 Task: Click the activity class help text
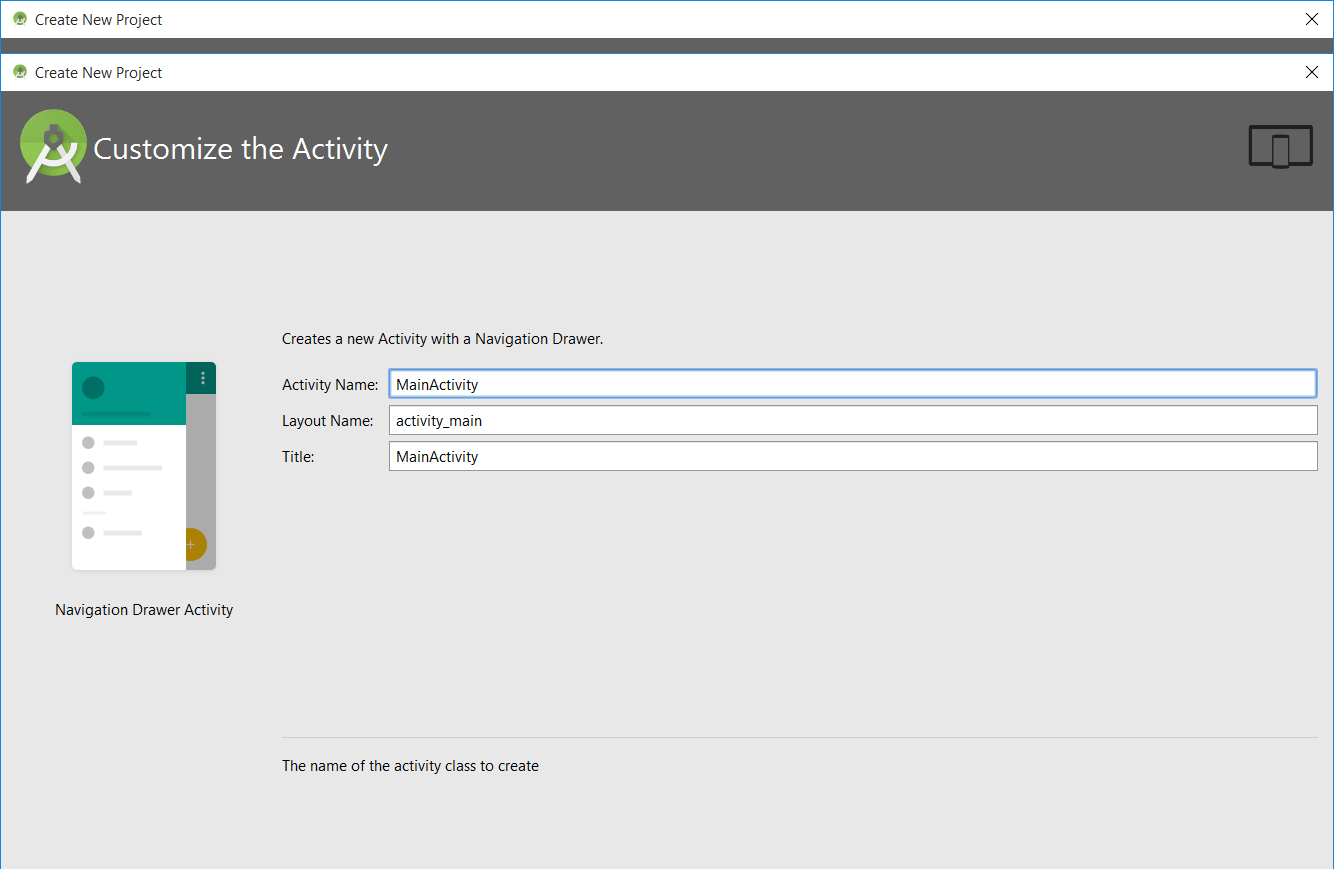410,766
